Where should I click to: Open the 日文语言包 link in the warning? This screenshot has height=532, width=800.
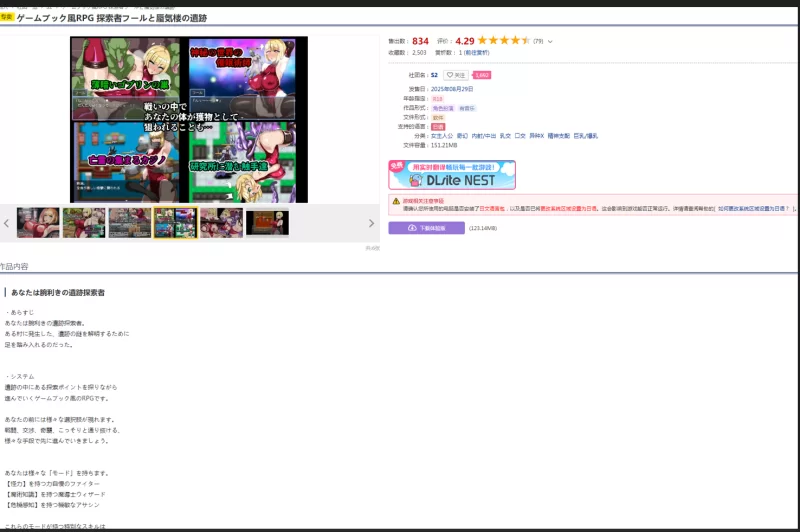click(x=492, y=209)
